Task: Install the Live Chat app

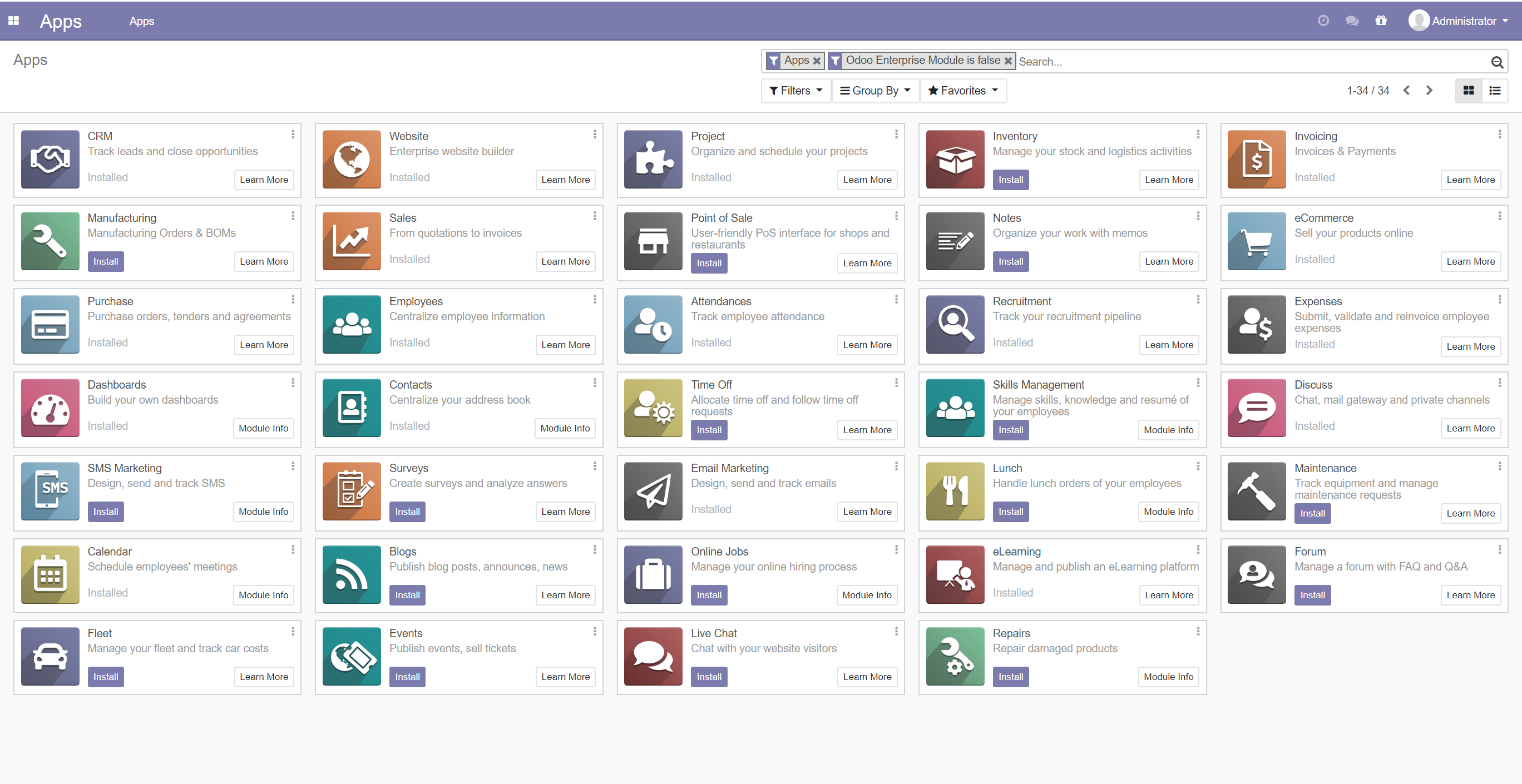Action: [708, 677]
